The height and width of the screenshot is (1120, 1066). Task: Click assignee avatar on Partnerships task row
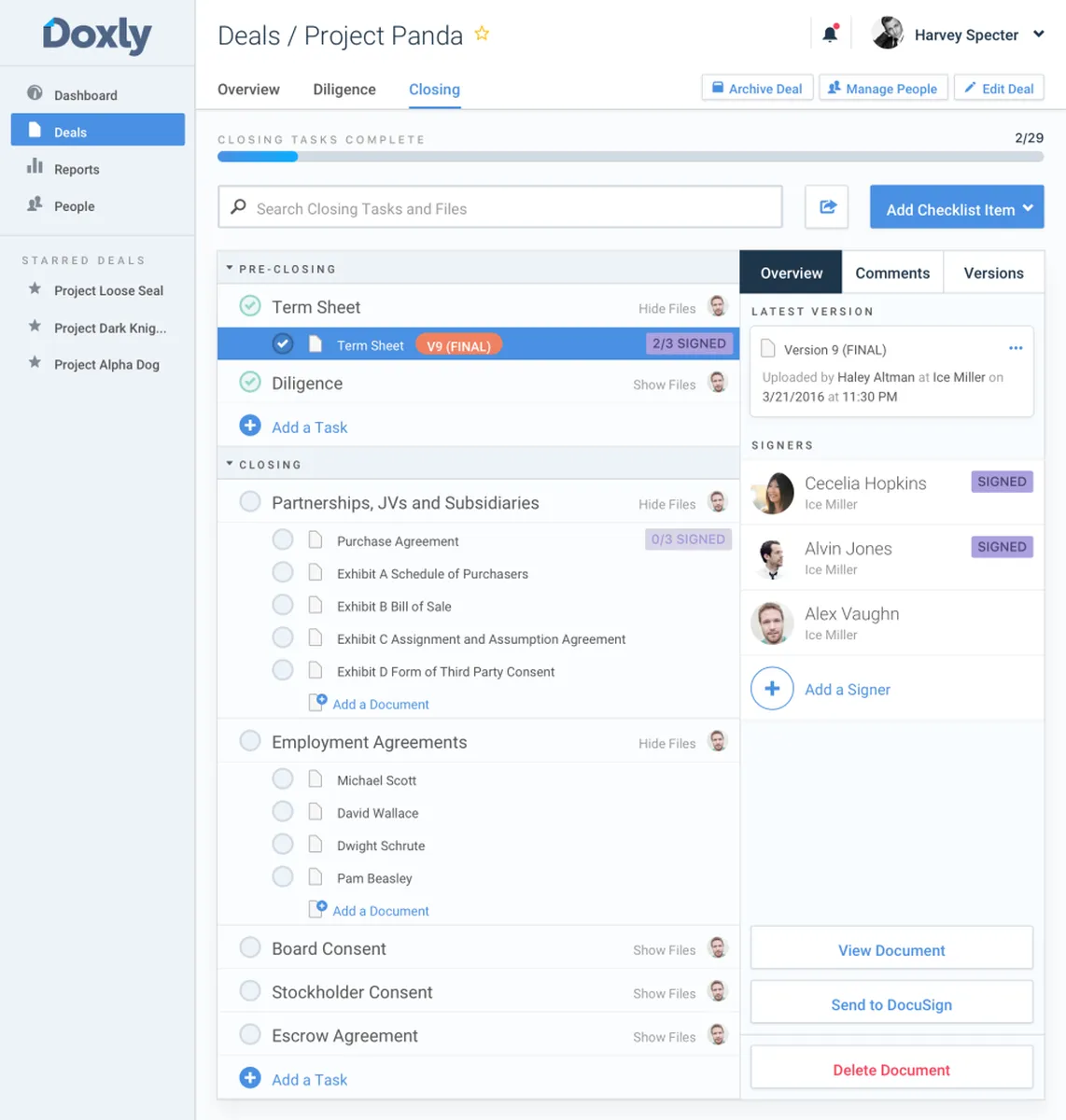(718, 502)
